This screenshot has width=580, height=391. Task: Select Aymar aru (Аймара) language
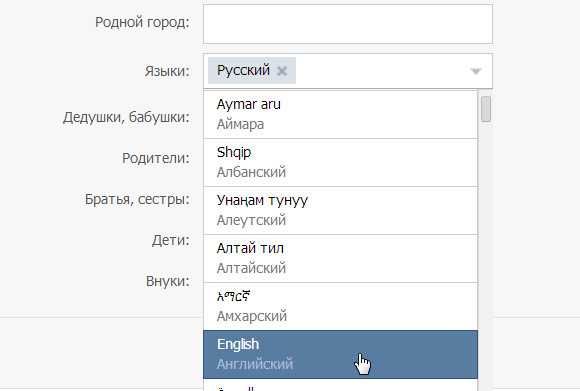tap(340, 114)
